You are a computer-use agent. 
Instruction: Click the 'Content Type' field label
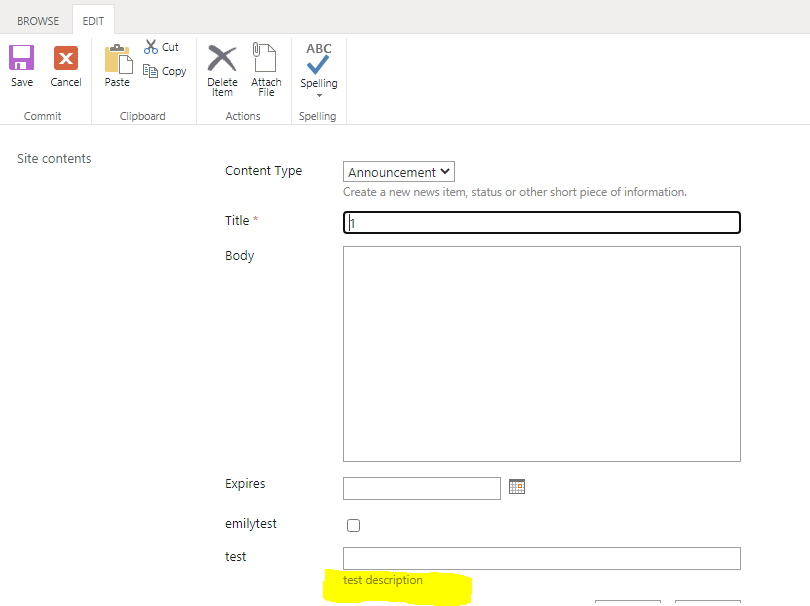point(263,171)
